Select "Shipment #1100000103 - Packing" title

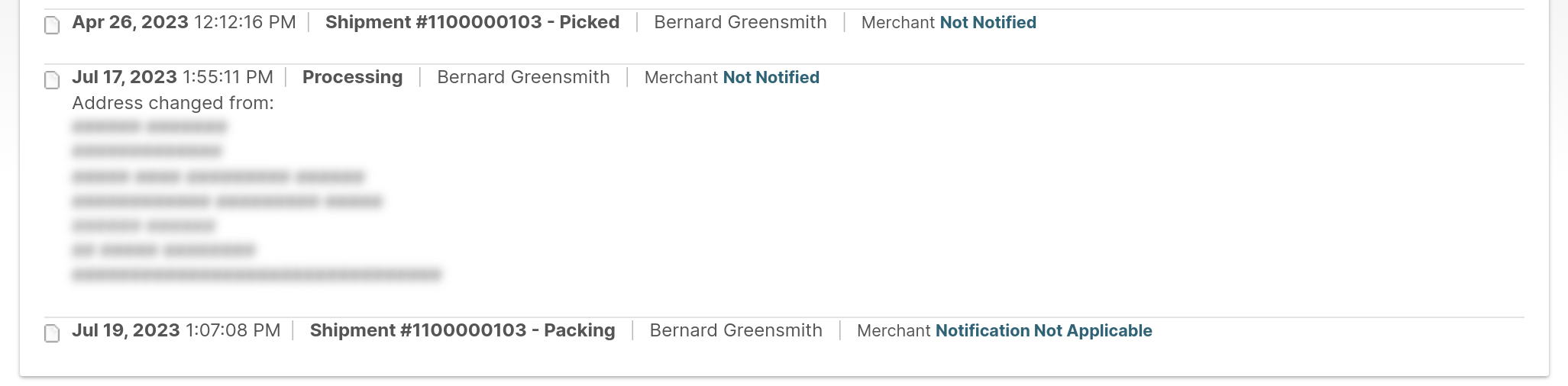point(462,331)
